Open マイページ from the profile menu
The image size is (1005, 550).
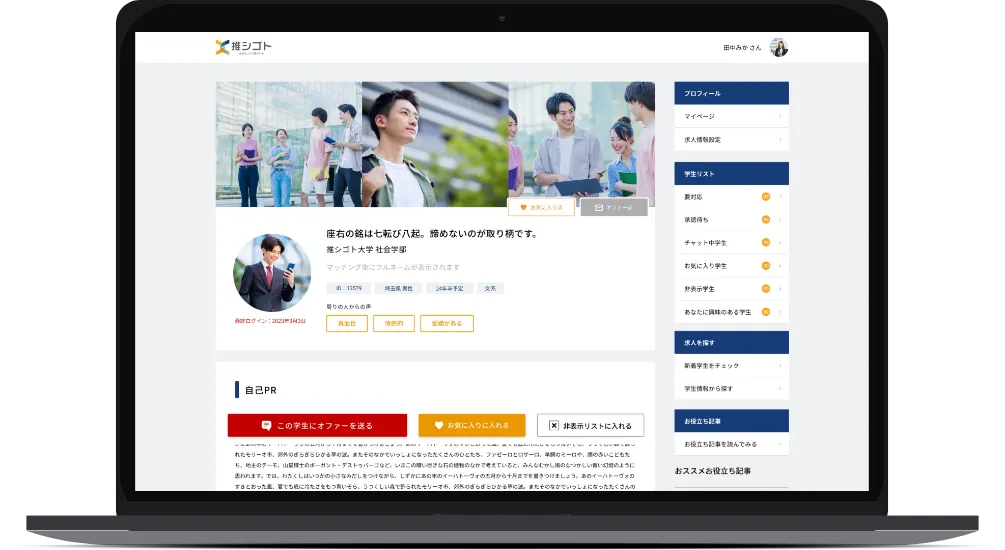coord(731,116)
